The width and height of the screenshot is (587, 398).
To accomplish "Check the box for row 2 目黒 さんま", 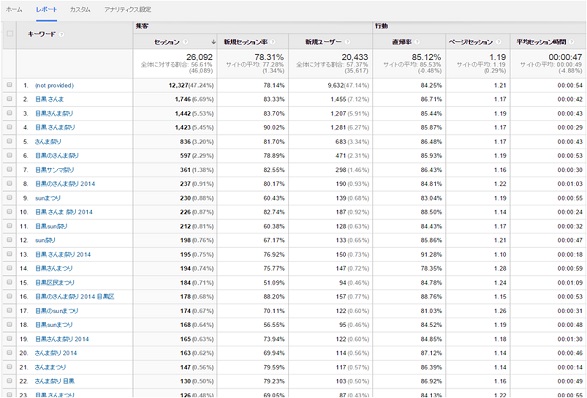I will pyautogui.click(x=10, y=99).
